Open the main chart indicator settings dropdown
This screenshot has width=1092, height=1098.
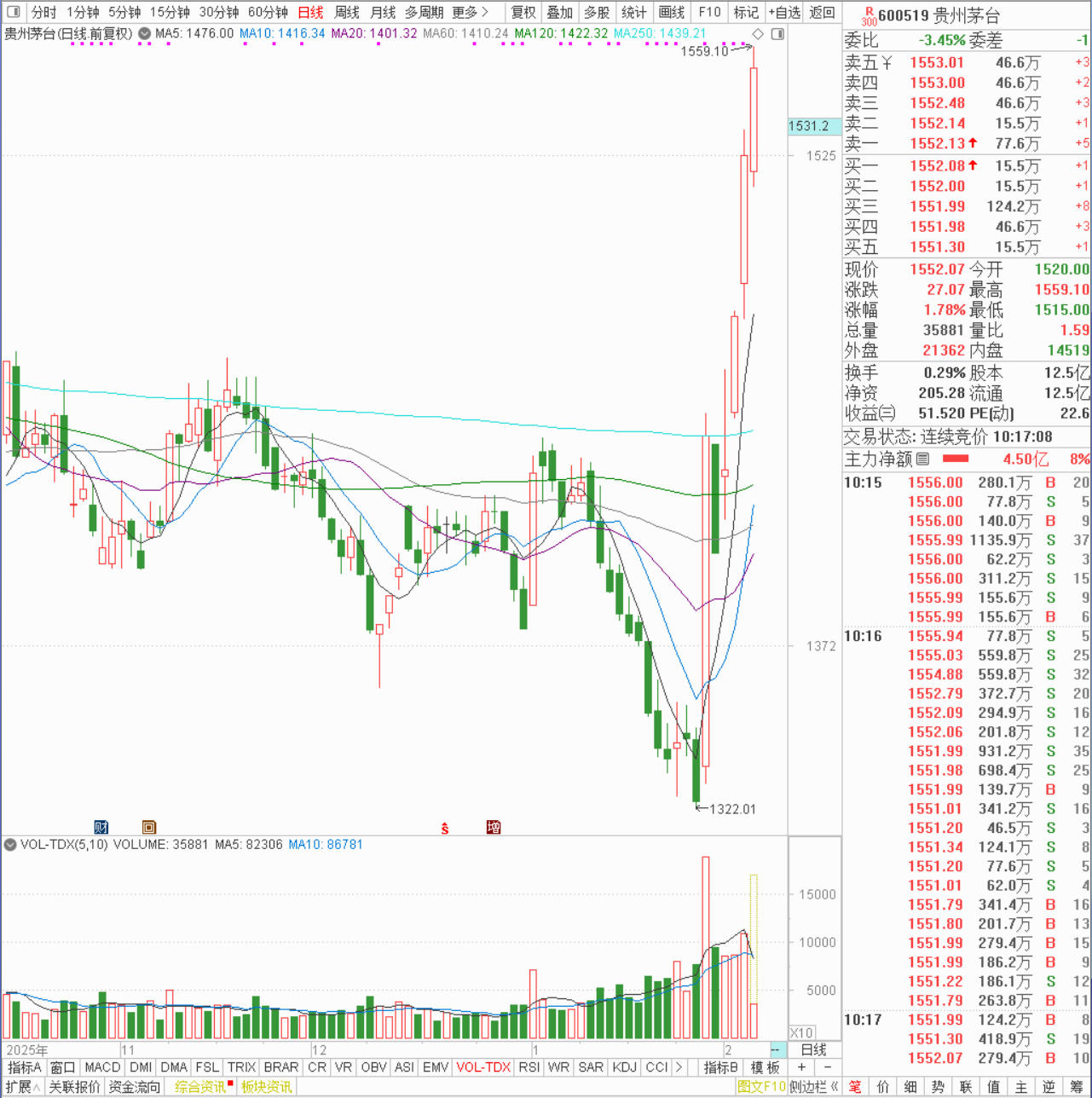(144, 34)
